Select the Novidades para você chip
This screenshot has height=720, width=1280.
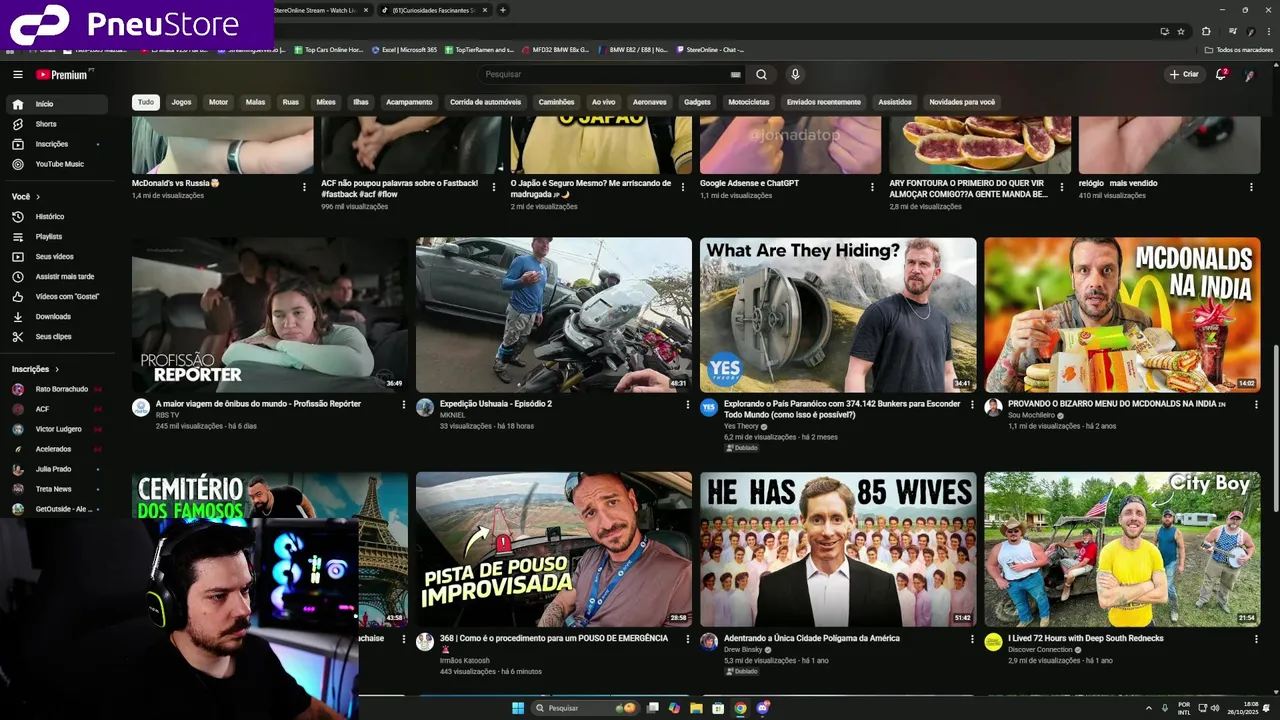pos(962,102)
